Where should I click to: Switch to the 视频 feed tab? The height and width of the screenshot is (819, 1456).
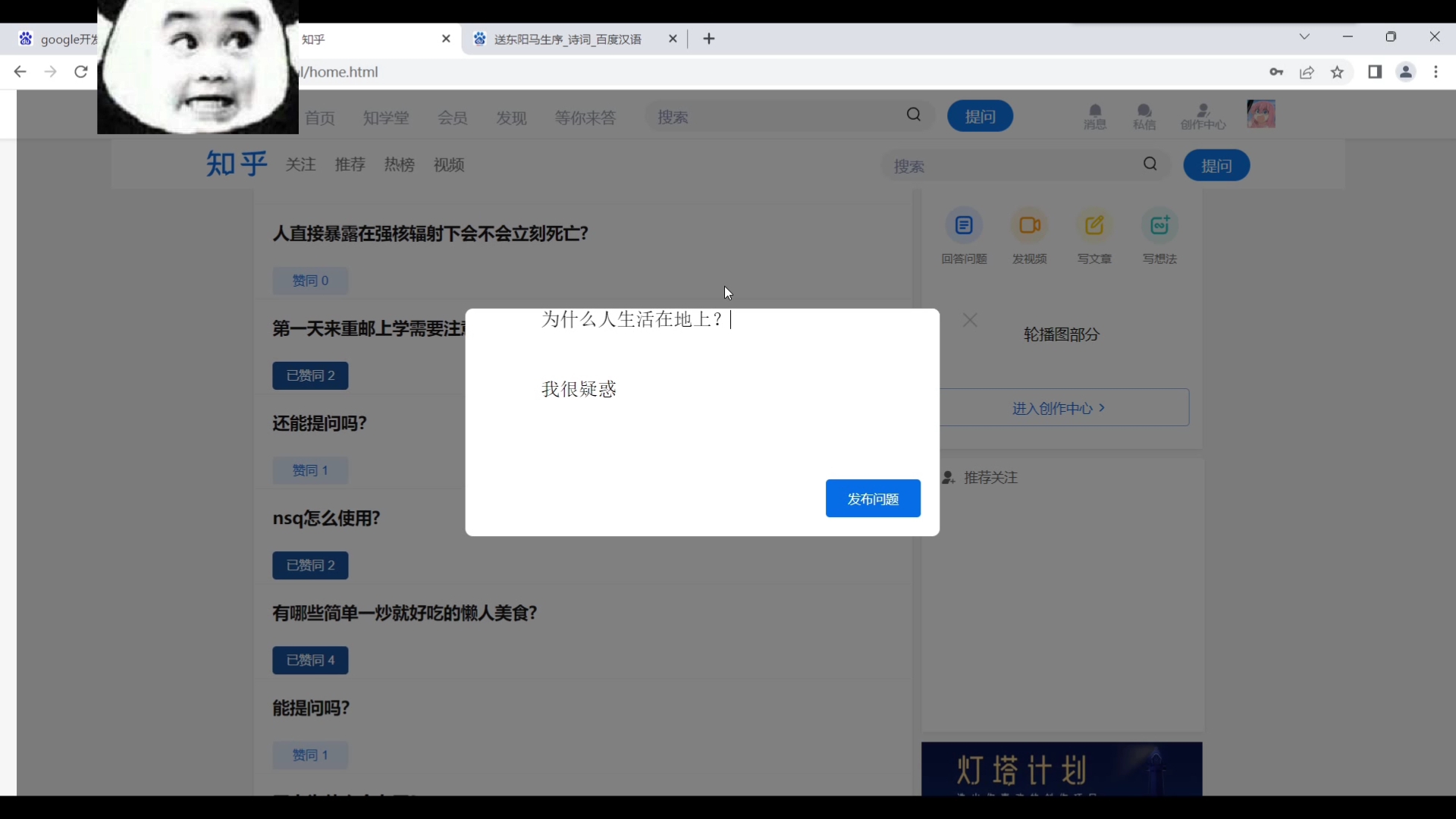[449, 165]
